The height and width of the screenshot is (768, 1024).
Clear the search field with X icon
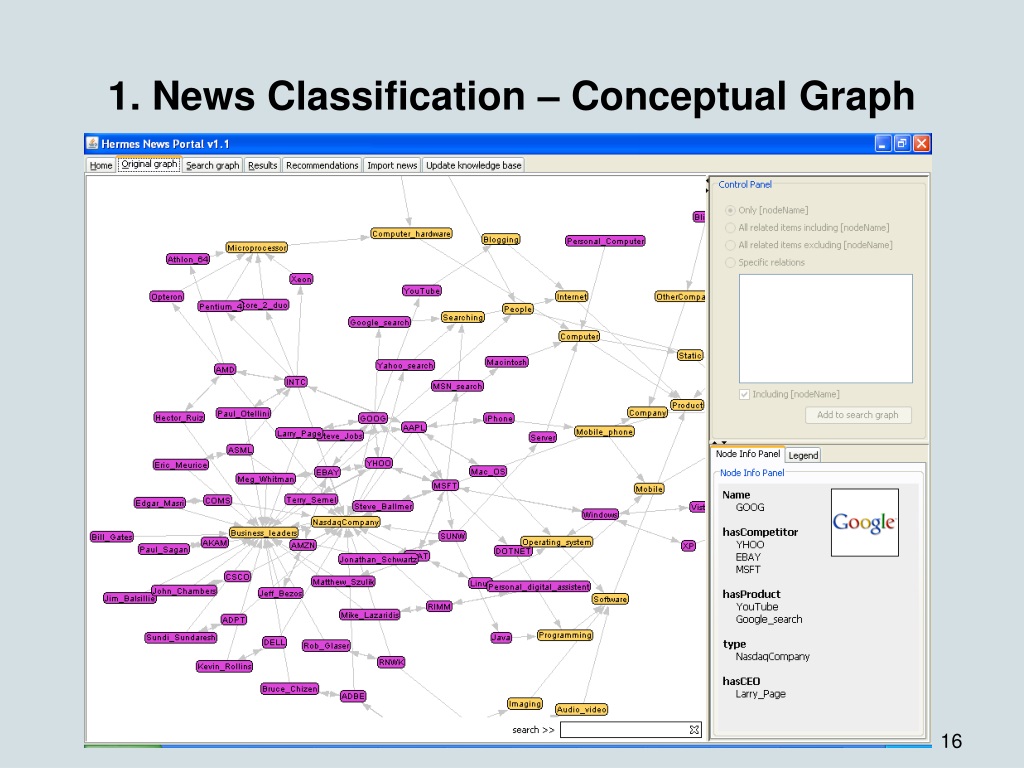pyautogui.click(x=695, y=729)
